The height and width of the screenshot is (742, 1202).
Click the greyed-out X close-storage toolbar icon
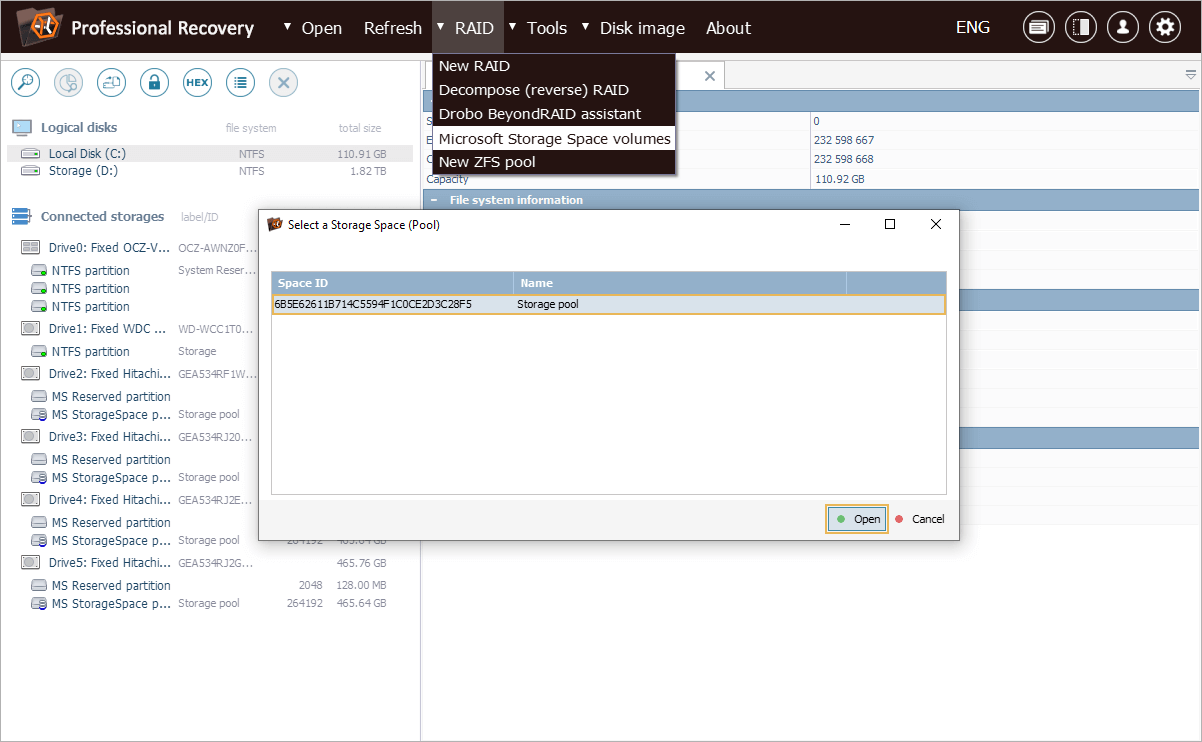[x=283, y=83]
